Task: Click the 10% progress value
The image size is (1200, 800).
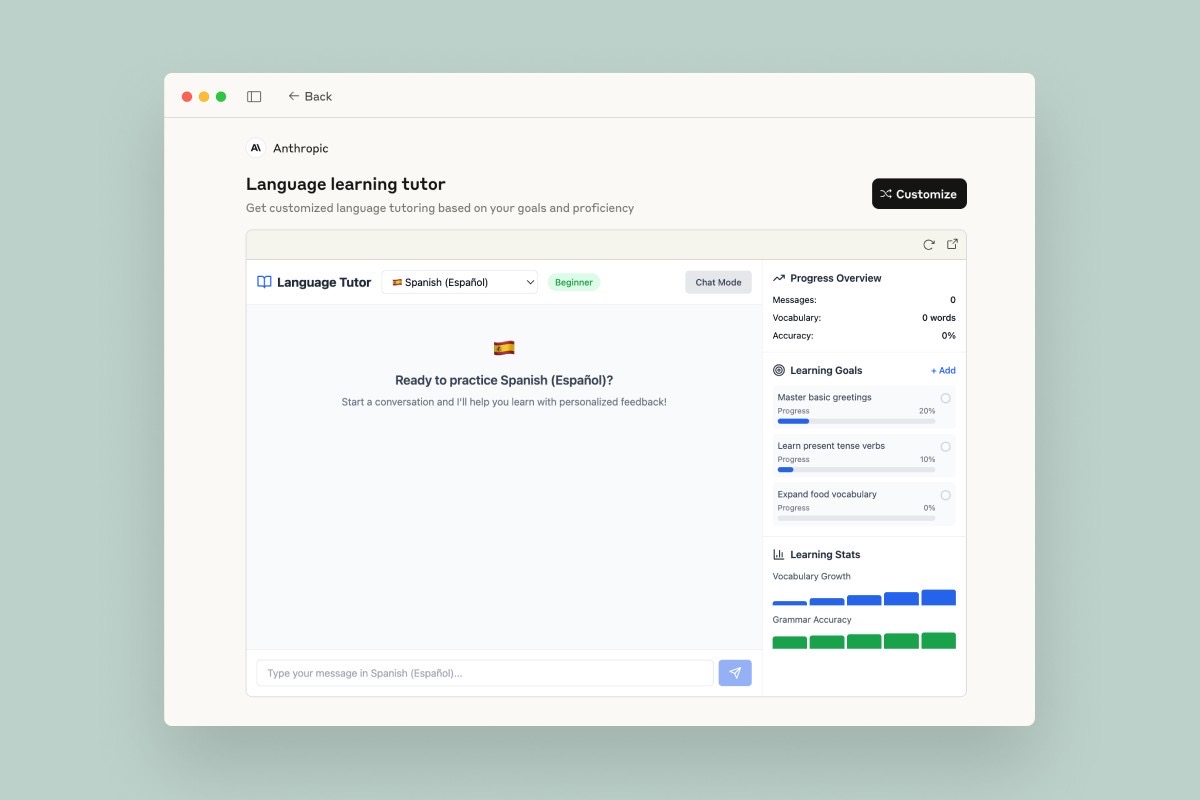Action: click(x=928, y=460)
